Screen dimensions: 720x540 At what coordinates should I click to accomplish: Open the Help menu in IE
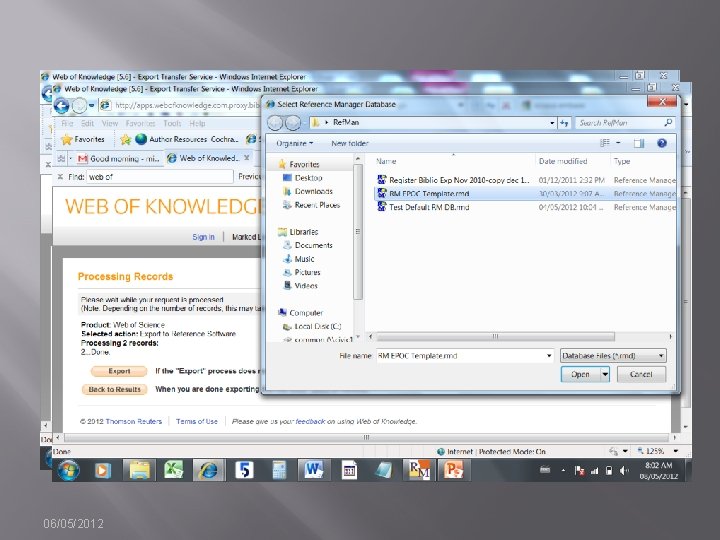pos(197,124)
